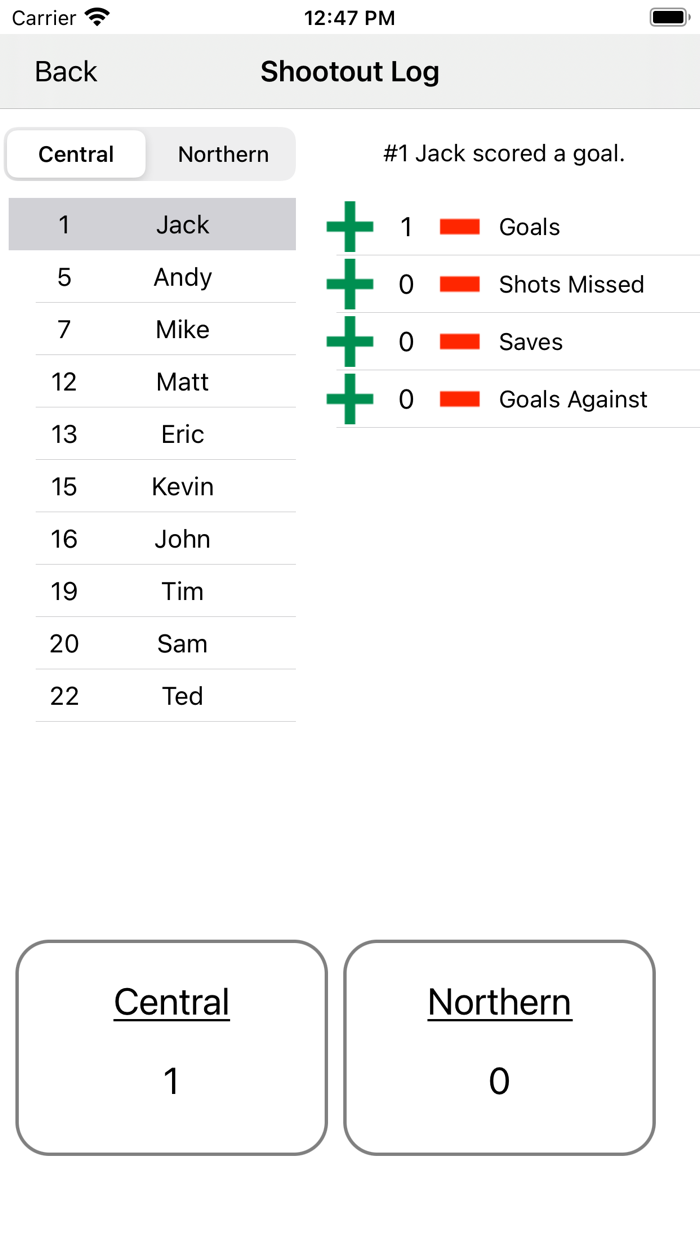Tap the red minus for Goals Against
The height and width of the screenshot is (1244, 700).
[459, 398]
